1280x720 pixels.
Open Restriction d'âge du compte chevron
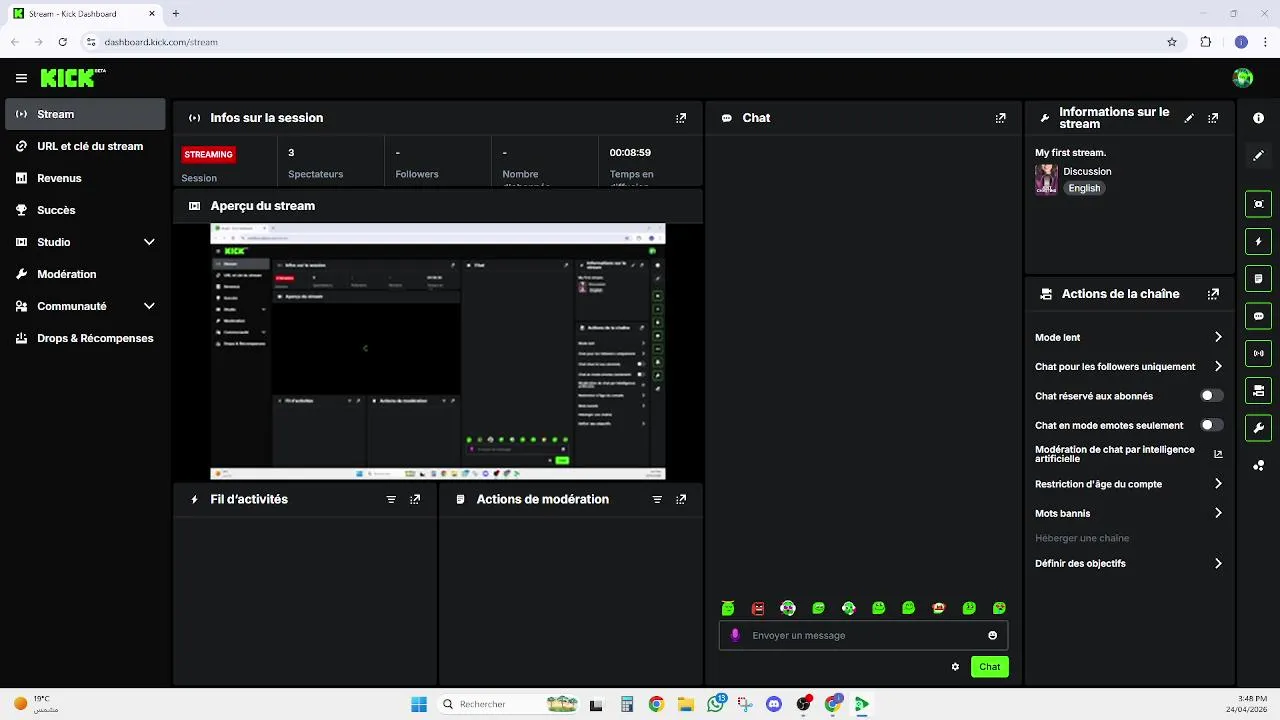click(x=1218, y=484)
